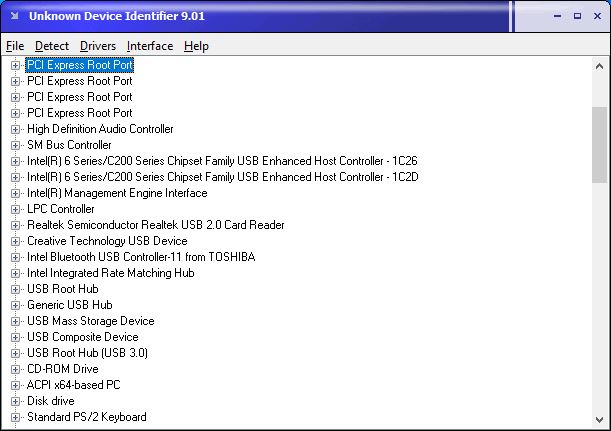Expand Intel Bluetooth USB Controller node

15,257
